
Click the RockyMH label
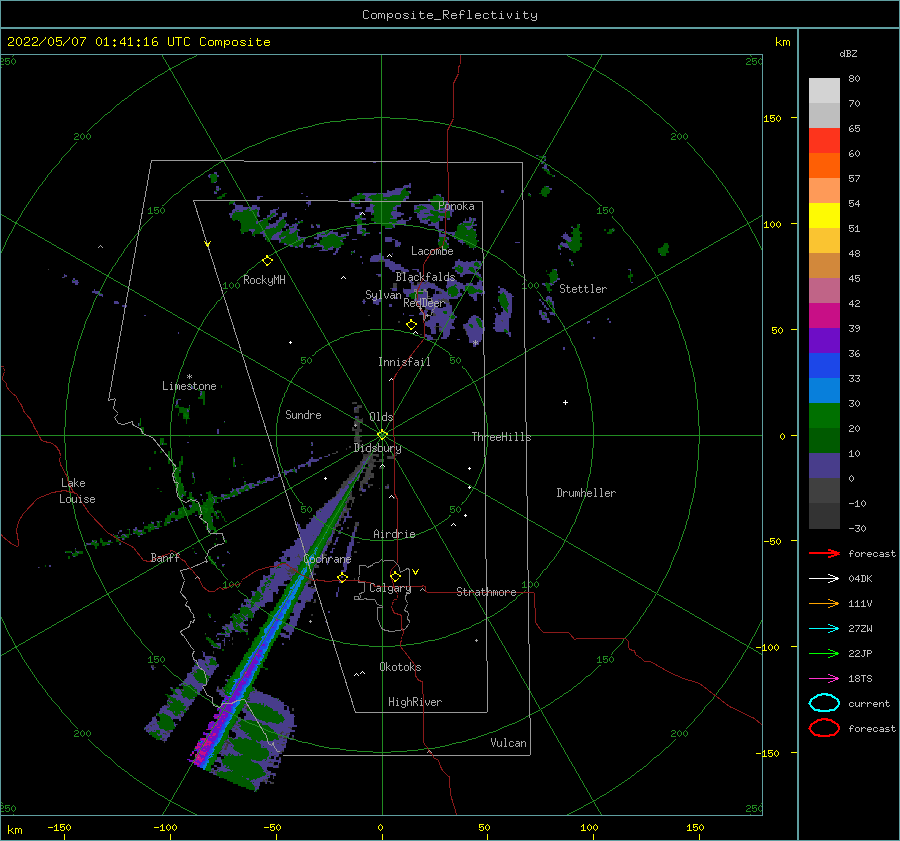pyautogui.click(x=264, y=280)
